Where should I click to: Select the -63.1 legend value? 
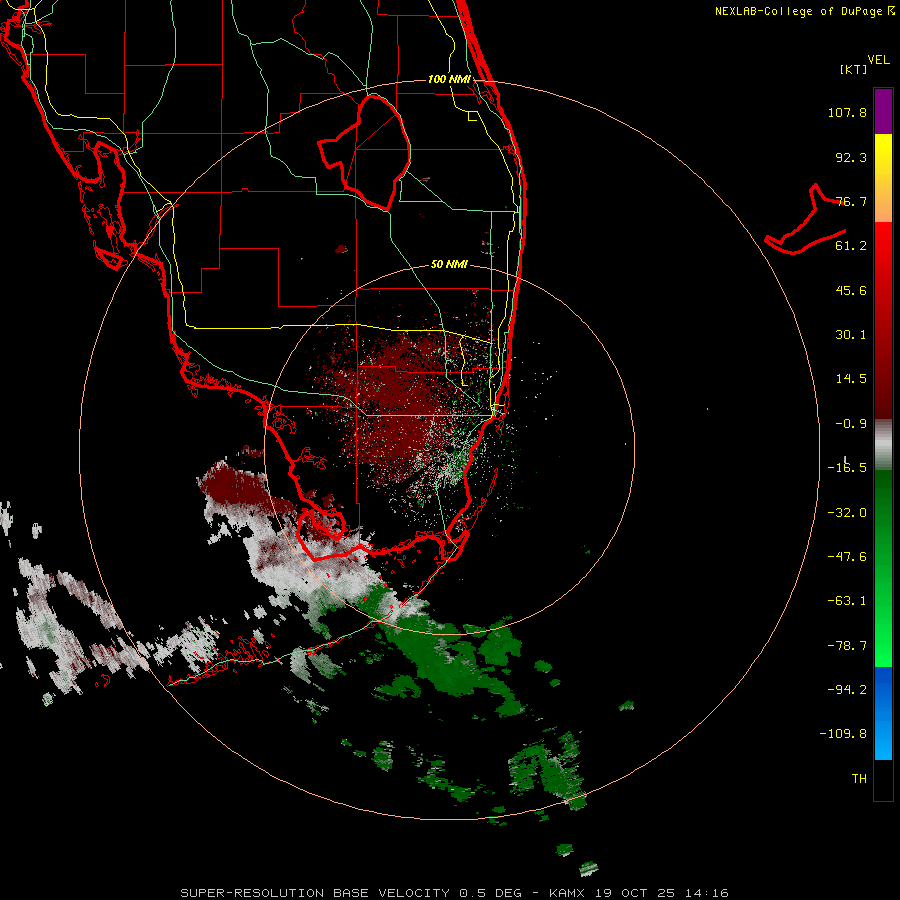pos(847,601)
